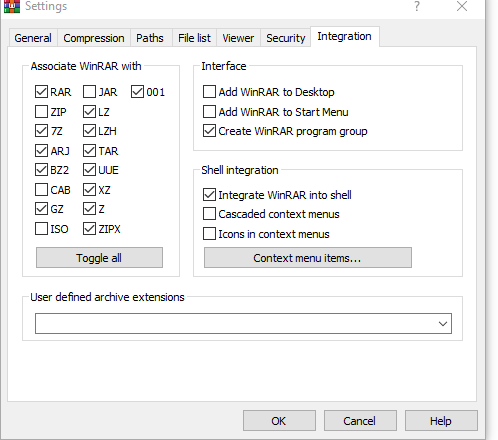Click the WinRAR icon in title bar
This screenshot has width=498, height=440.
[12, 6]
